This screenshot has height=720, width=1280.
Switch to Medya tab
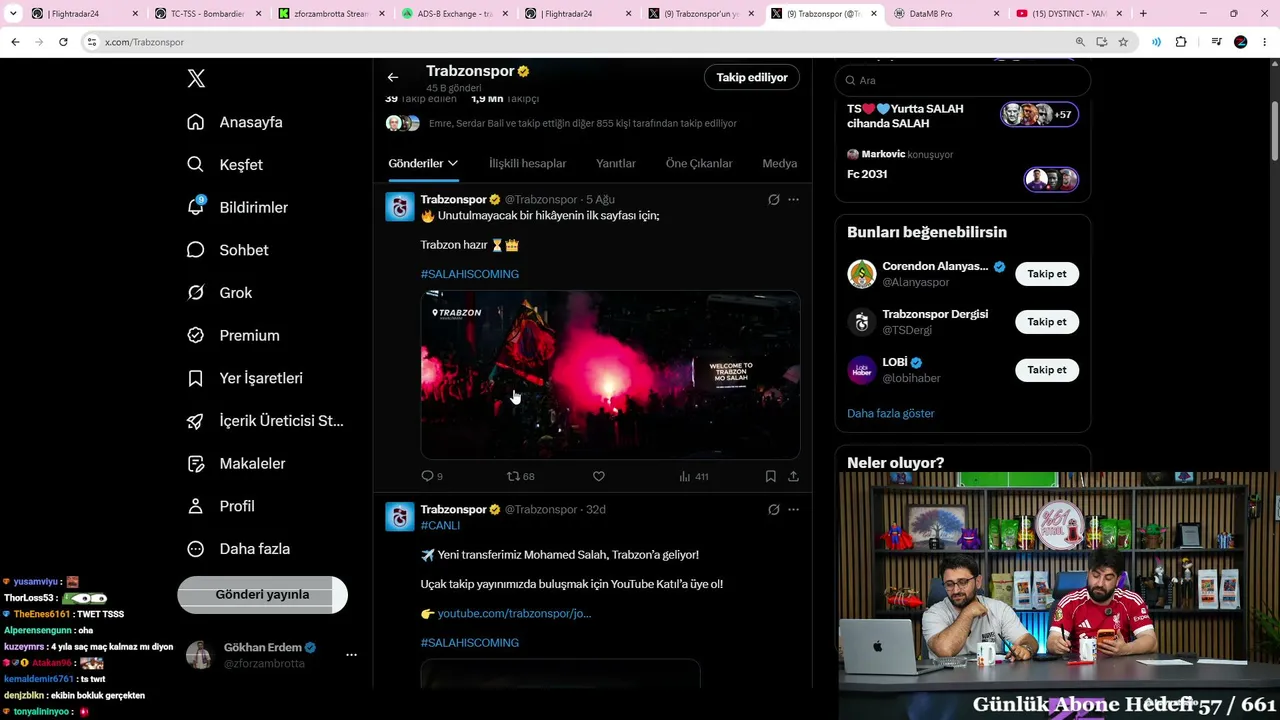[780, 163]
